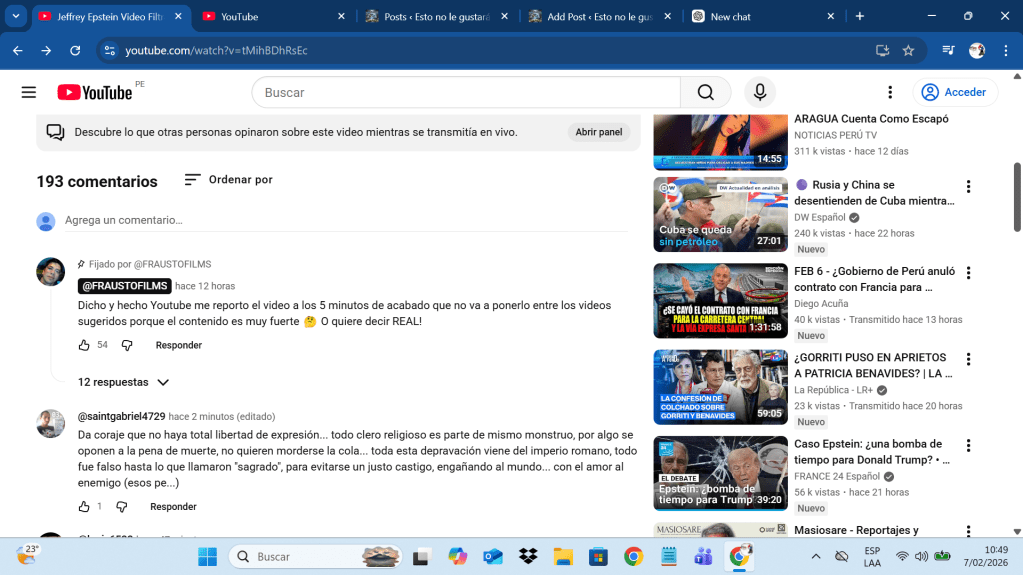Open the browser tab search dropdown arrow
The width and height of the screenshot is (1023, 575).
tap(17, 17)
